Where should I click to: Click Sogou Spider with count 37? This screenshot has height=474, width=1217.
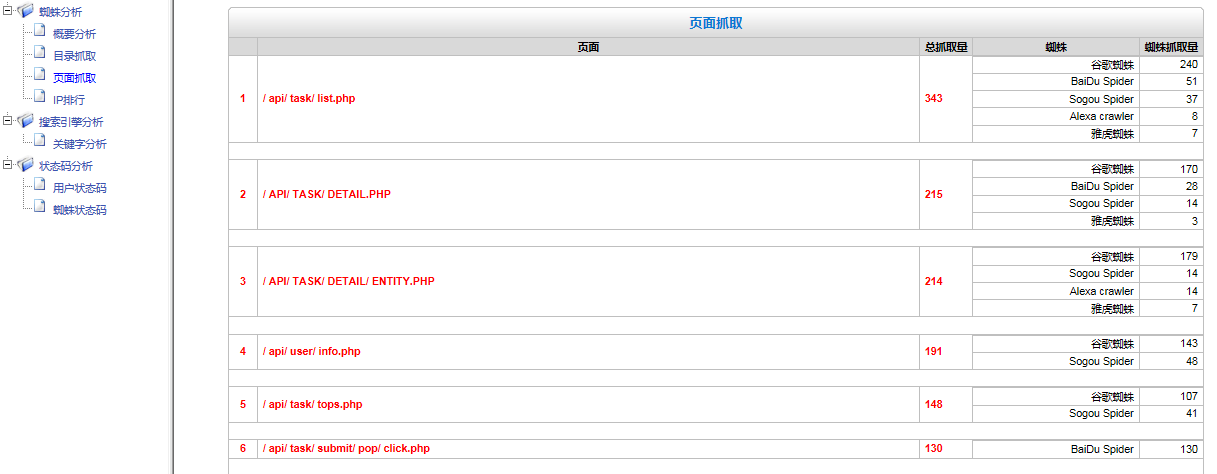click(1101, 99)
